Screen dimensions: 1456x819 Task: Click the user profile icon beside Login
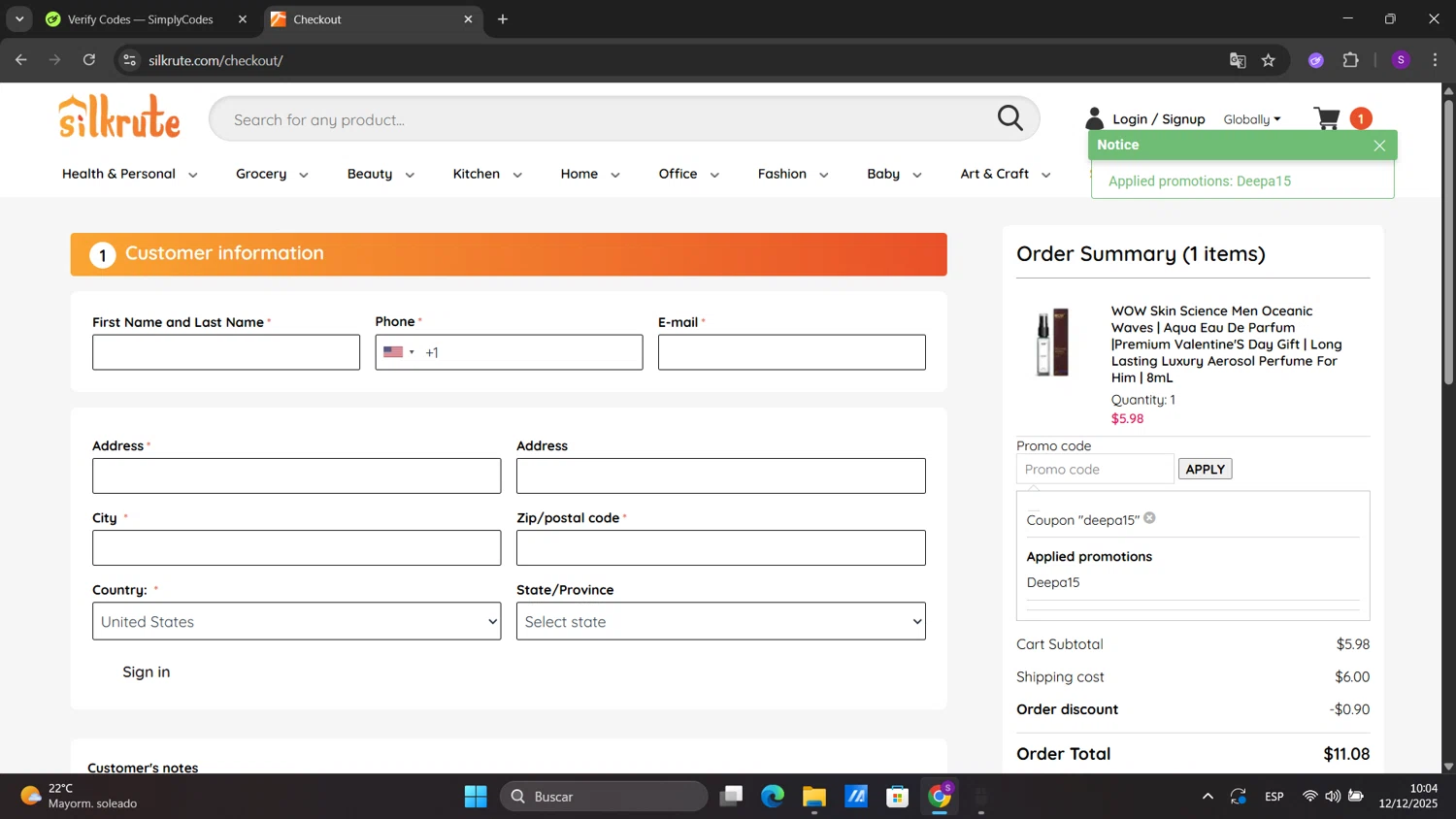pos(1094,118)
